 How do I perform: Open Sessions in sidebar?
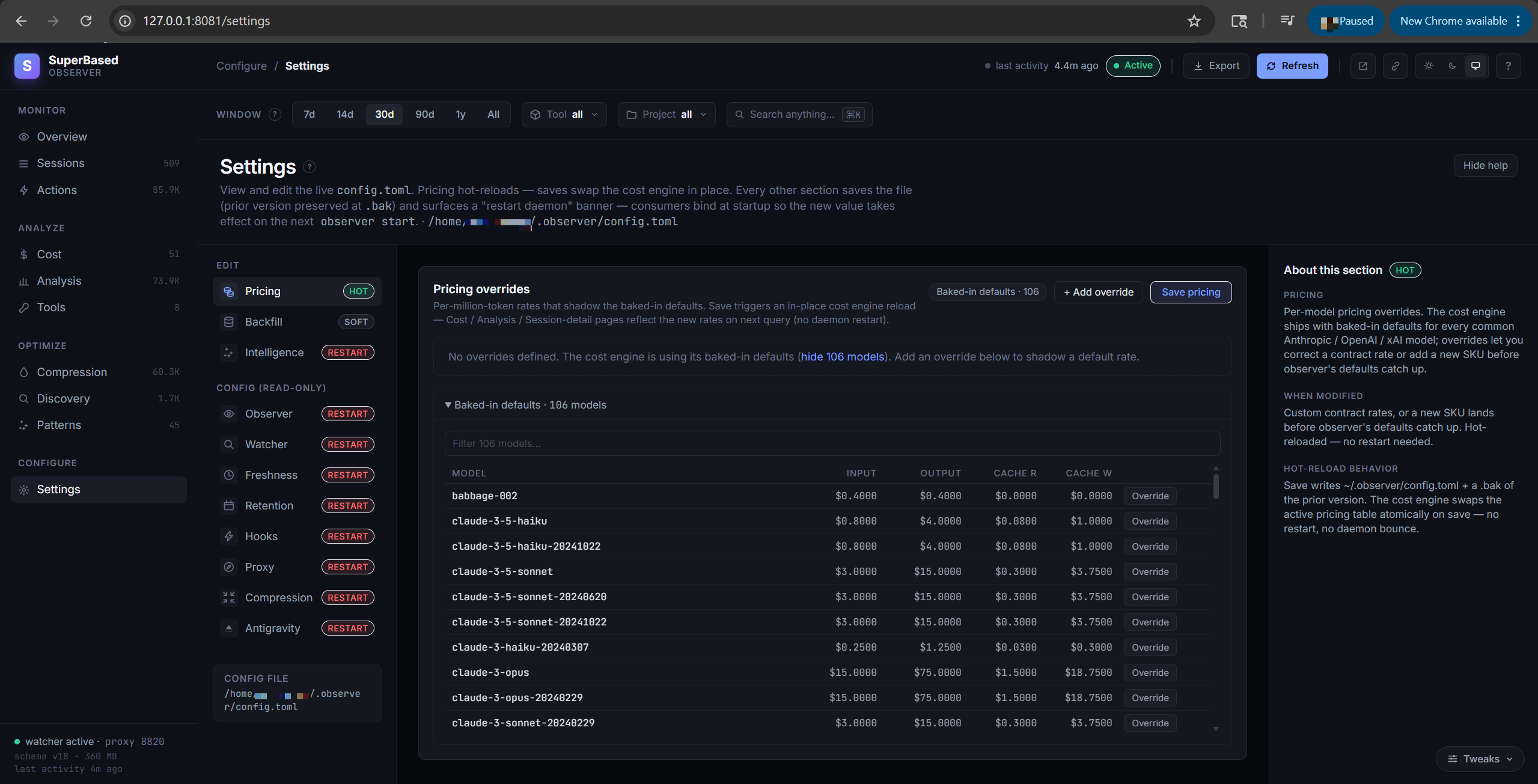tap(99, 163)
